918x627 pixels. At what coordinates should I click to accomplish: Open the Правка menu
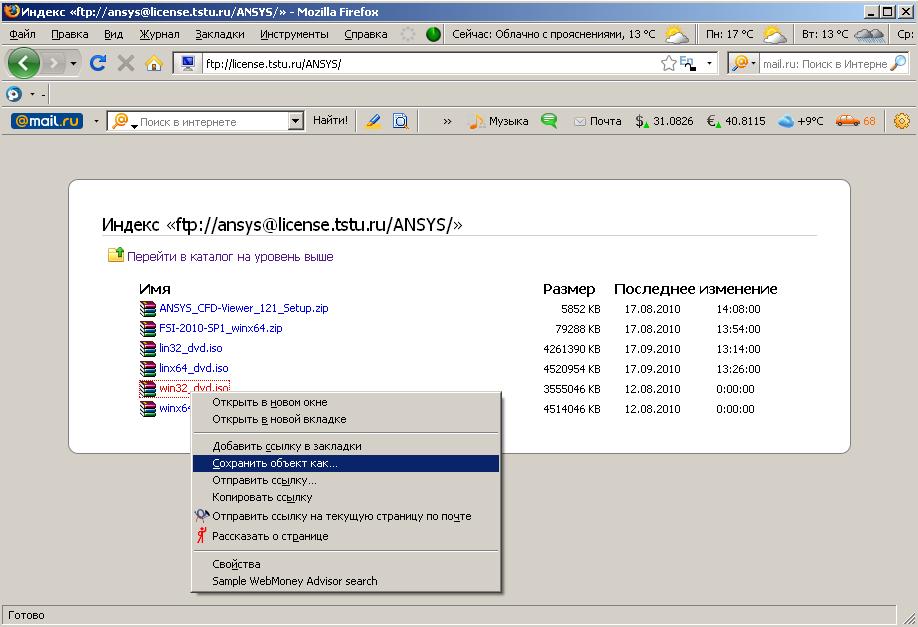[70, 35]
